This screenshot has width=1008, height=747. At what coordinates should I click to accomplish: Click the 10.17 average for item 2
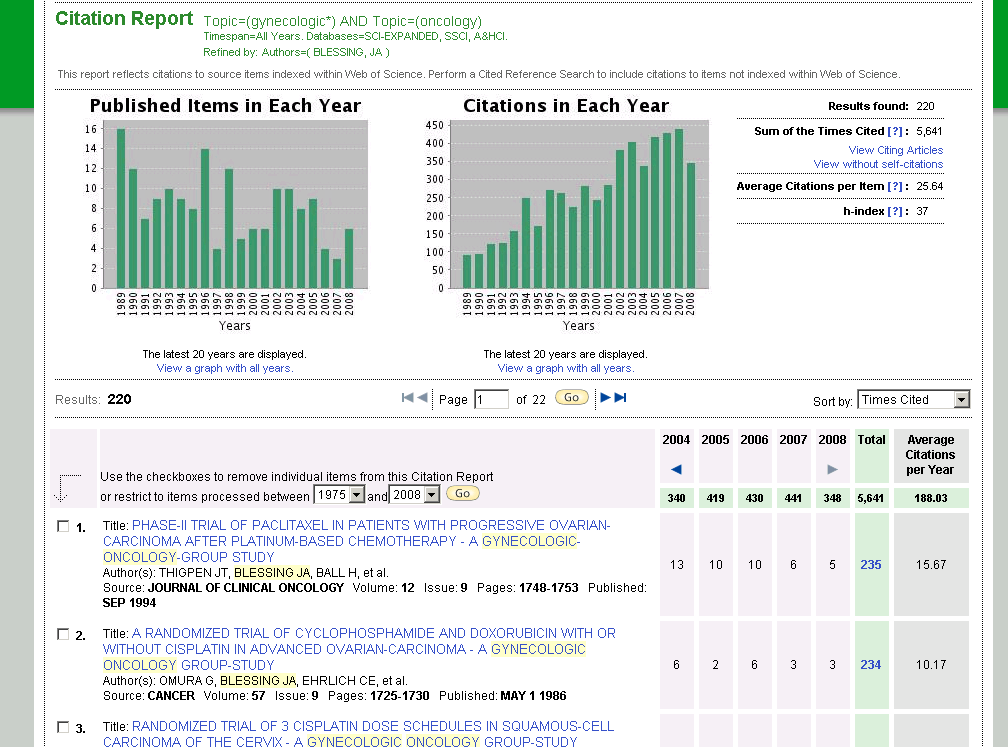931,665
